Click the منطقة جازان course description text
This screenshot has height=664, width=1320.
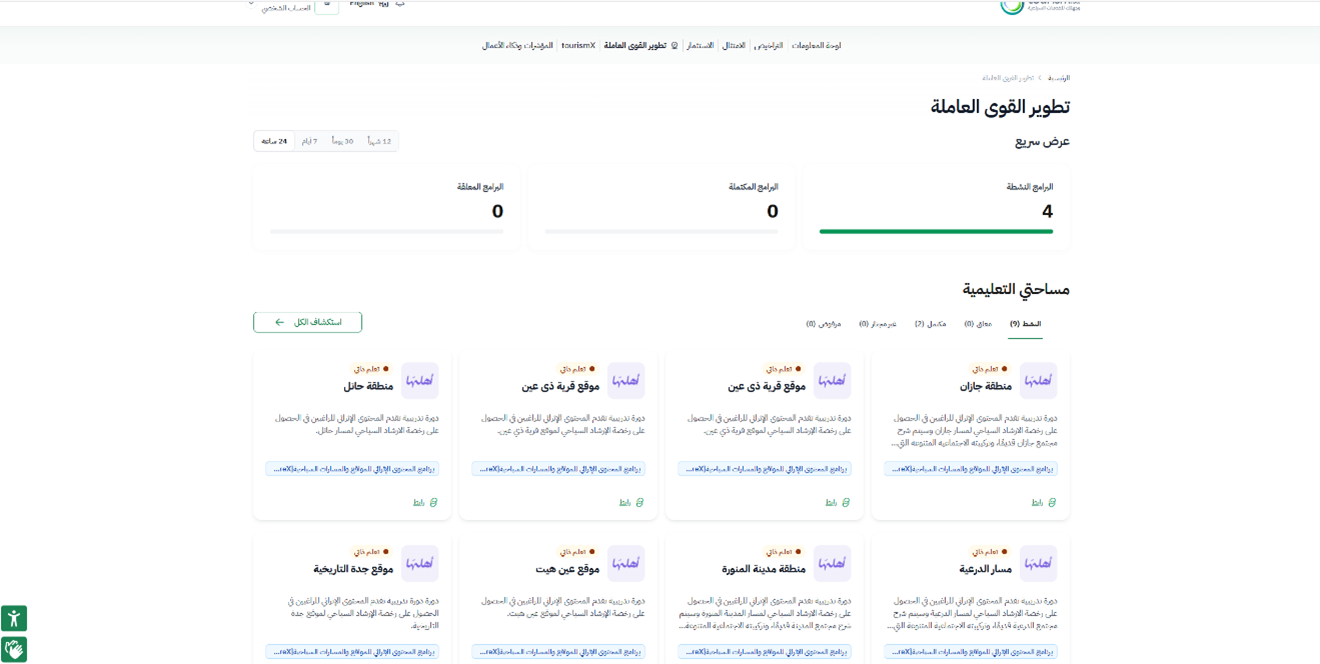974,430
